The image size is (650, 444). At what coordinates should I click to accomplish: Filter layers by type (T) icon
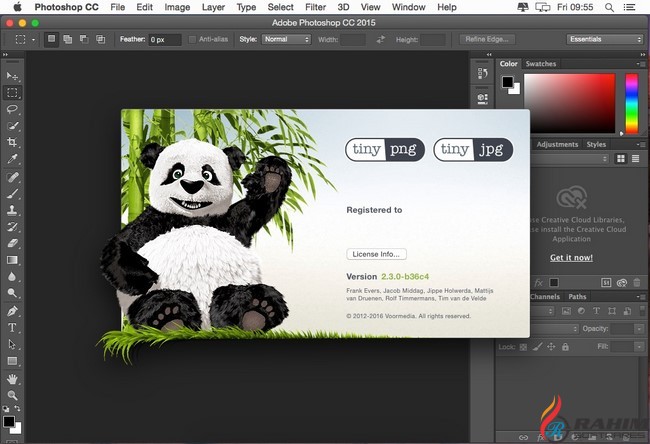point(596,311)
